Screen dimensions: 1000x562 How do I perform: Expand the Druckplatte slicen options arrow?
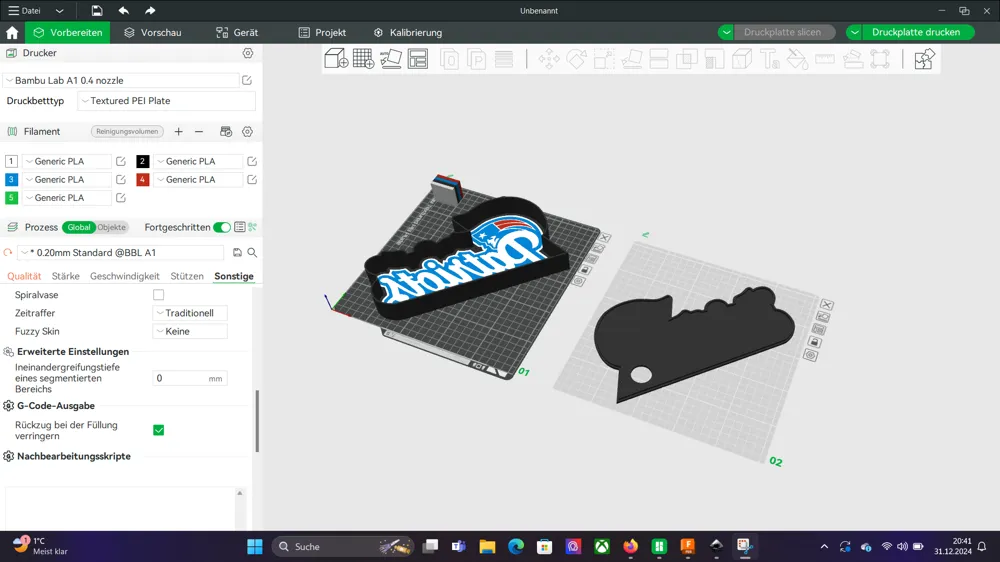[x=726, y=33]
